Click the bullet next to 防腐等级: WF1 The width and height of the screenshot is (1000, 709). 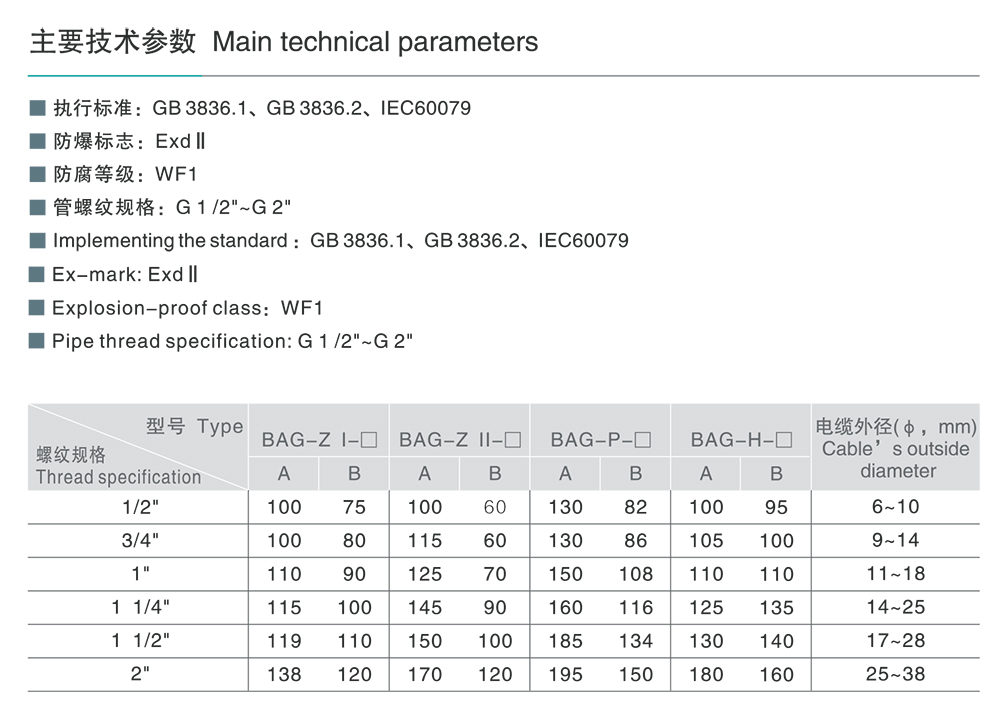tap(38, 174)
